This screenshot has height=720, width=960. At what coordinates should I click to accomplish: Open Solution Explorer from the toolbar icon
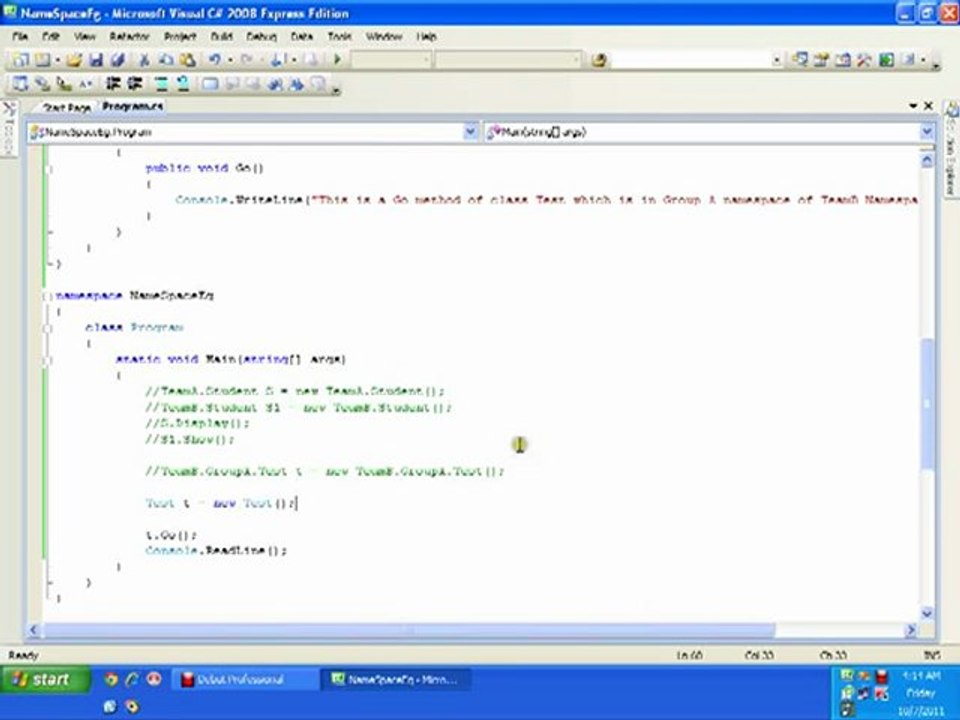tap(799, 59)
